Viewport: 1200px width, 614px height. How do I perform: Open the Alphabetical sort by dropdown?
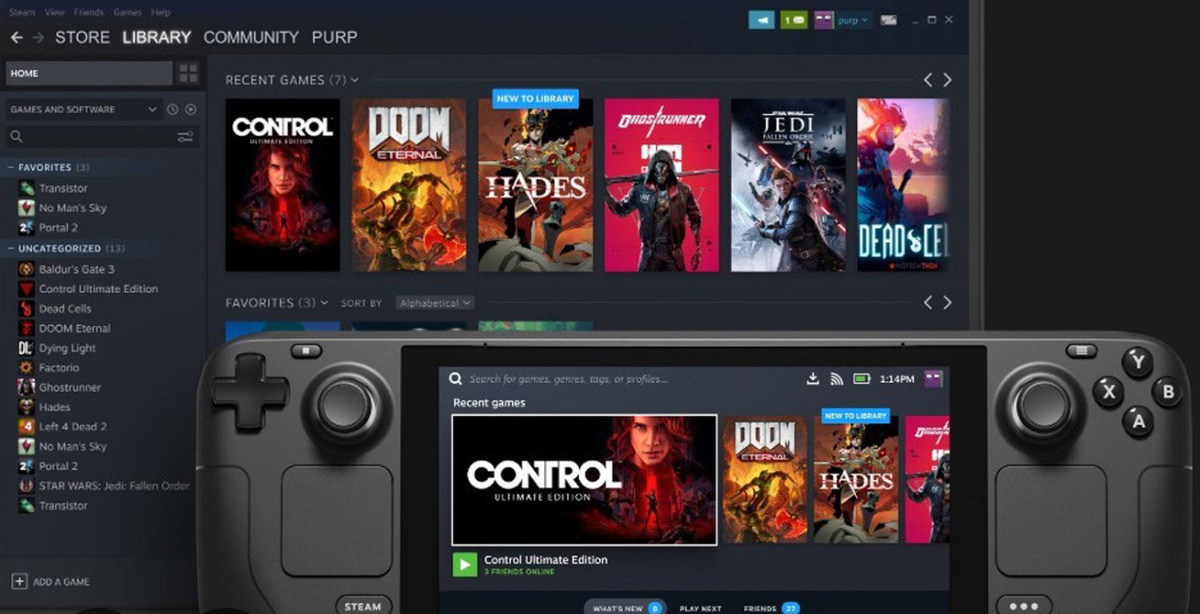point(435,303)
